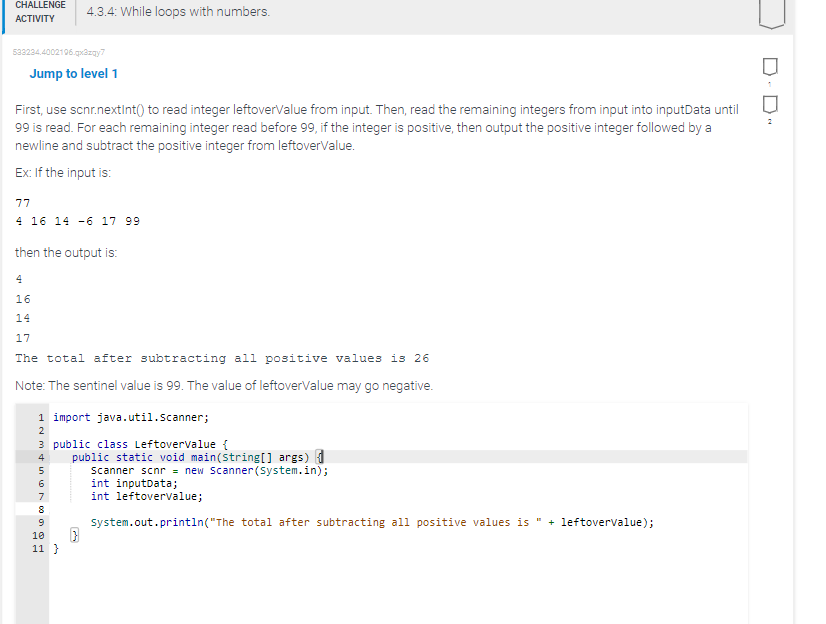Click the CHALLENGE ACTIVITY label
Image resolution: width=826 pixels, height=624 pixels.
40,11
